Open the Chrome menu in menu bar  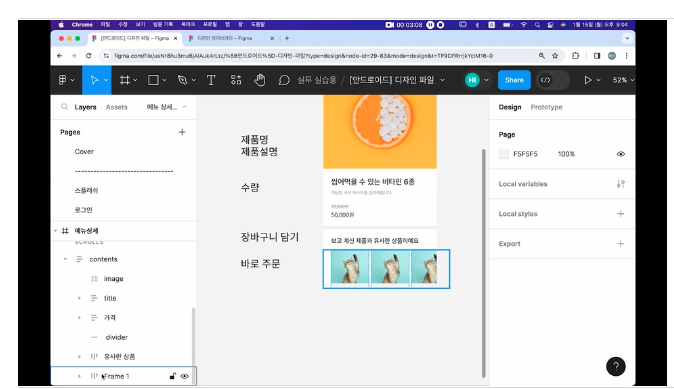82,25
